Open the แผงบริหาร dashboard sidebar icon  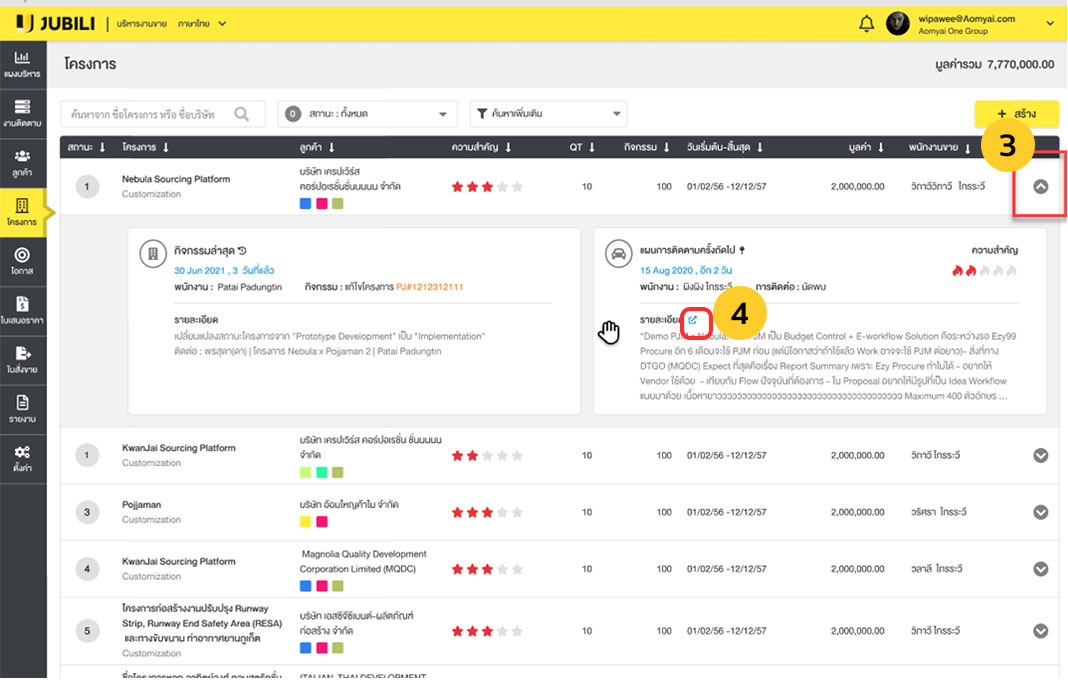coord(22,64)
